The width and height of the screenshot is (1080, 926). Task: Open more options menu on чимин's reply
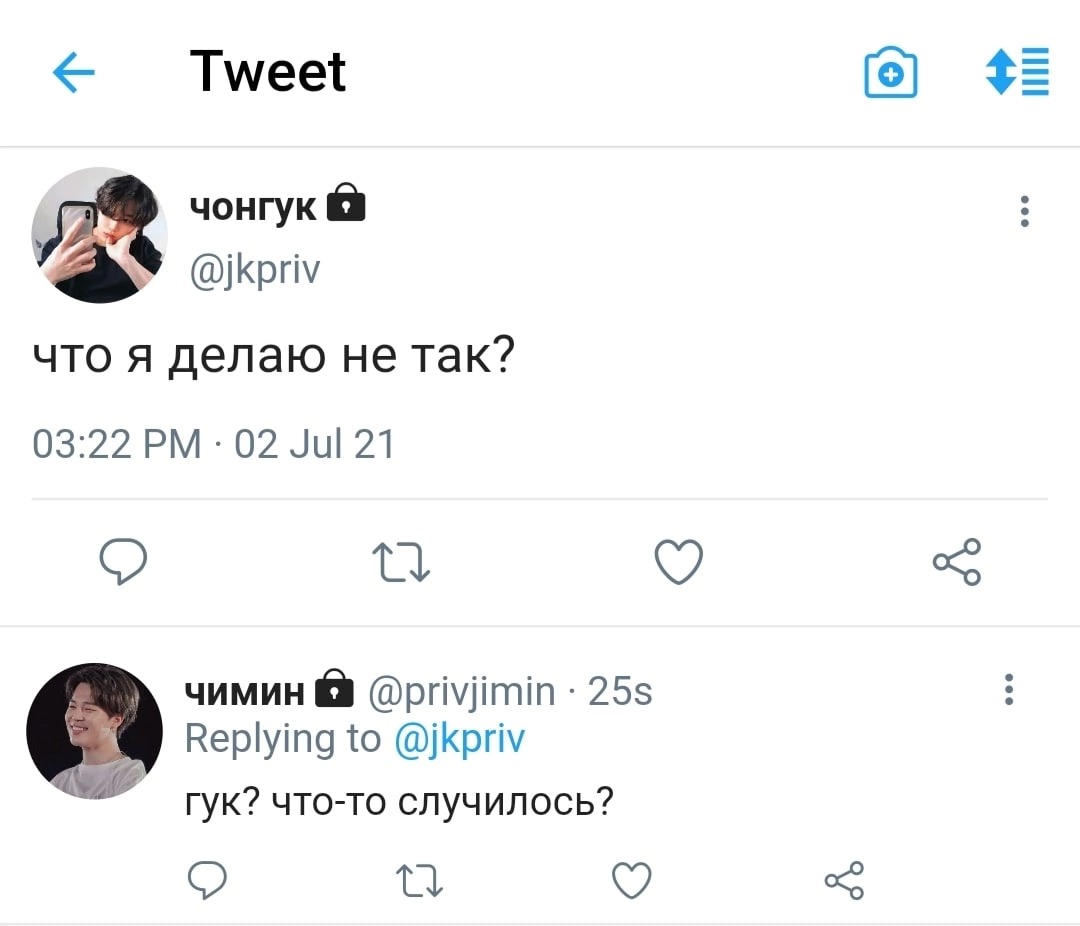1009,690
